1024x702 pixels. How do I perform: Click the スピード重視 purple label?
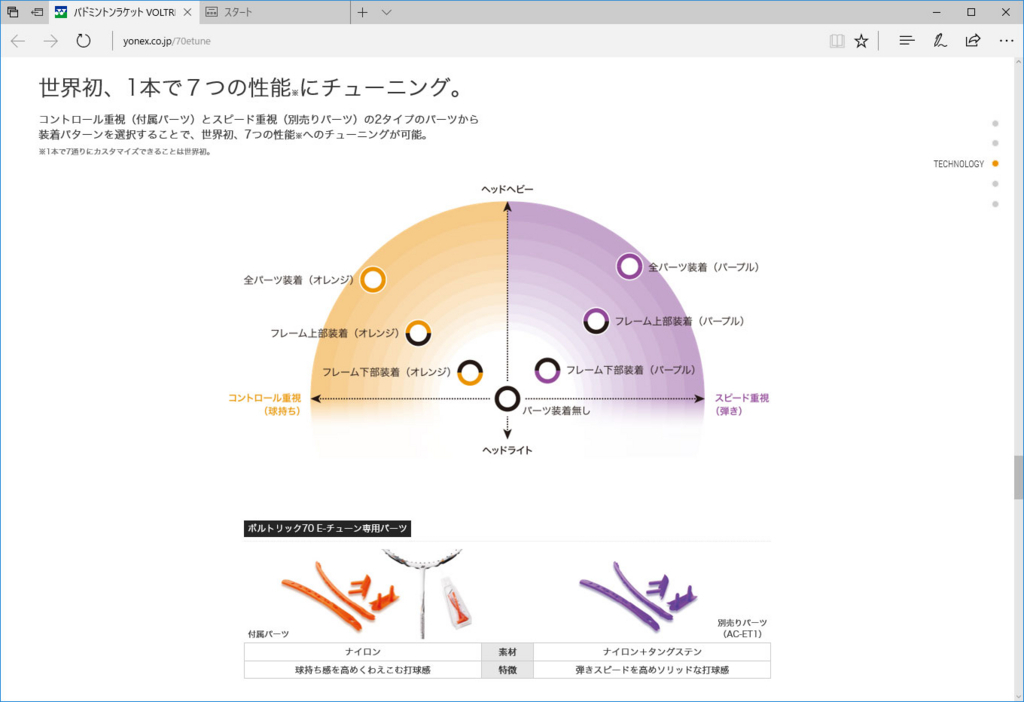pos(742,404)
